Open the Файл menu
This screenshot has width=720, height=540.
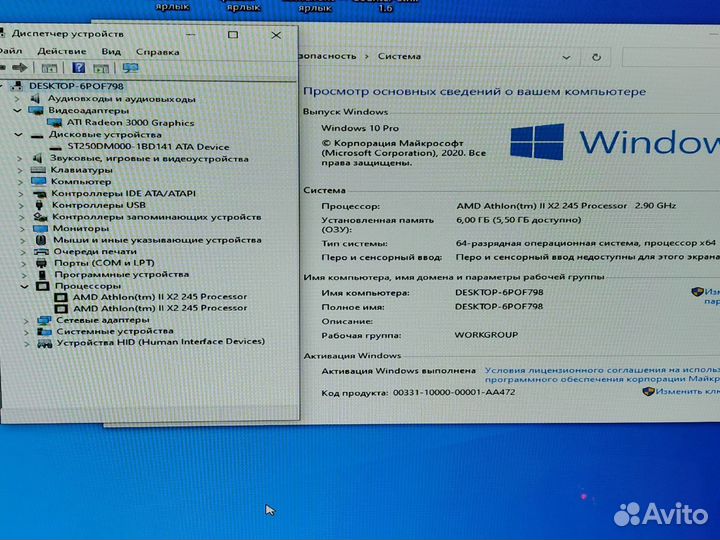tap(10, 51)
